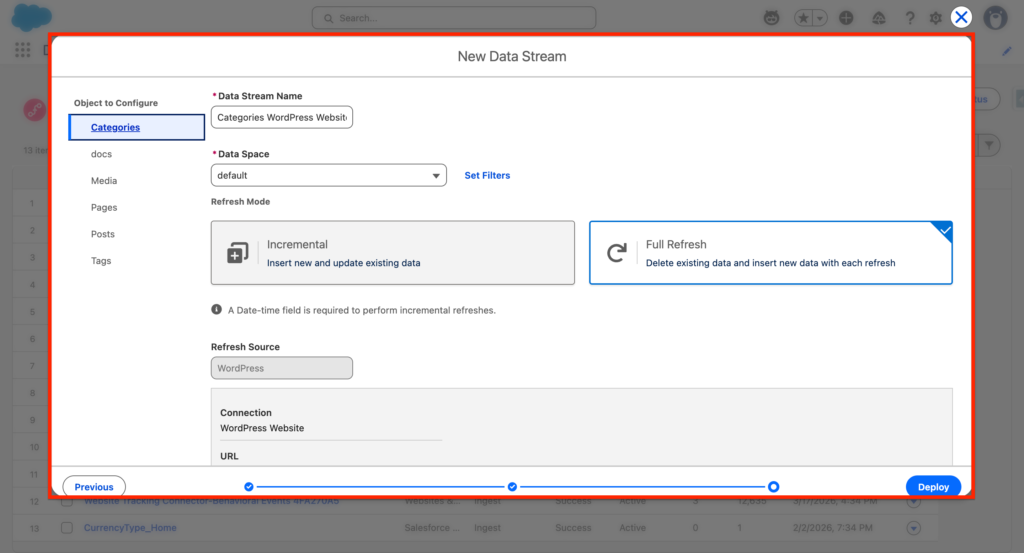Select Full Refresh mode option
The width and height of the screenshot is (1024, 553).
[x=770, y=253]
